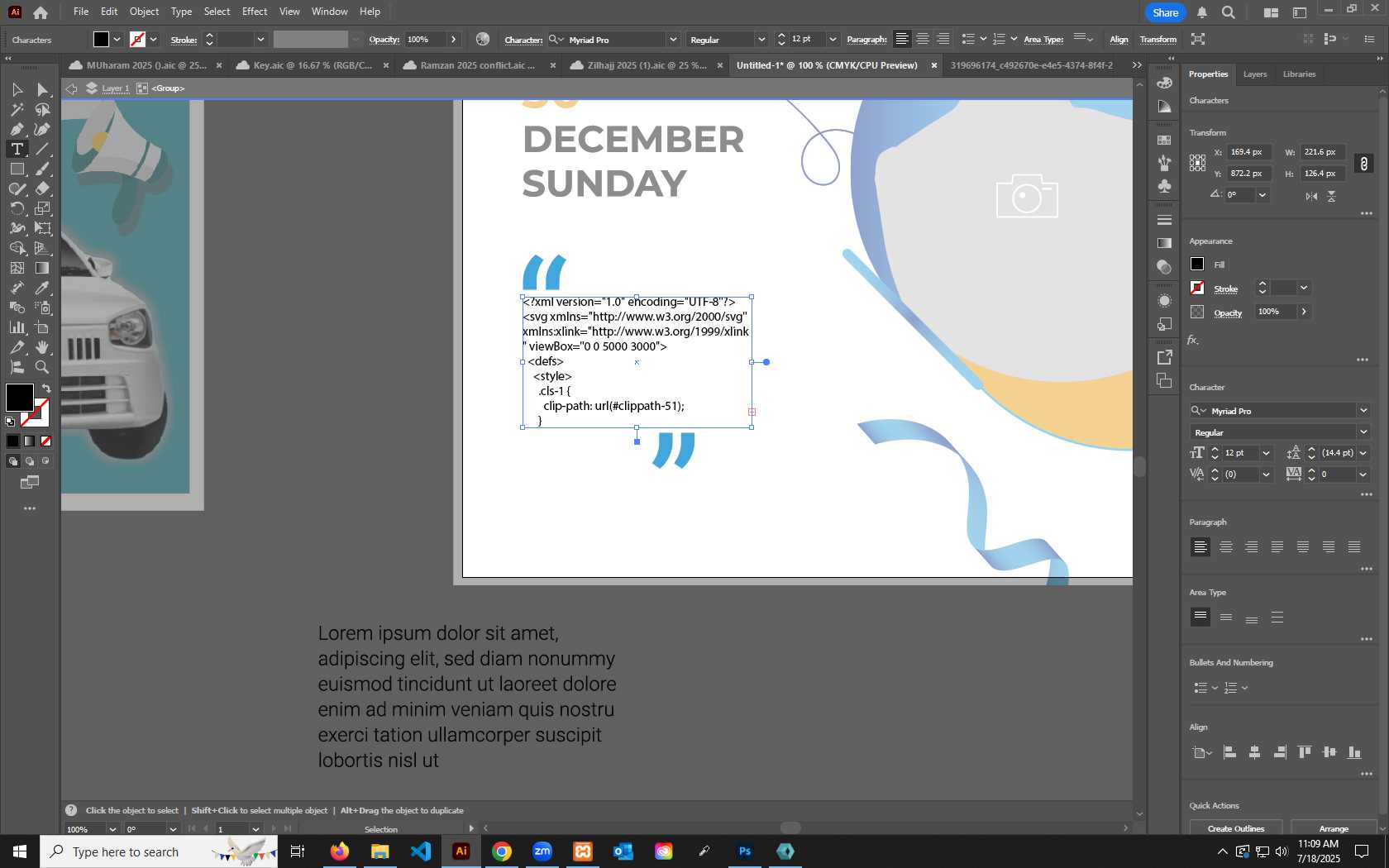This screenshot has width=1389, height=868.
Task: Select the Hand tool
Action: tap(43, 347)
